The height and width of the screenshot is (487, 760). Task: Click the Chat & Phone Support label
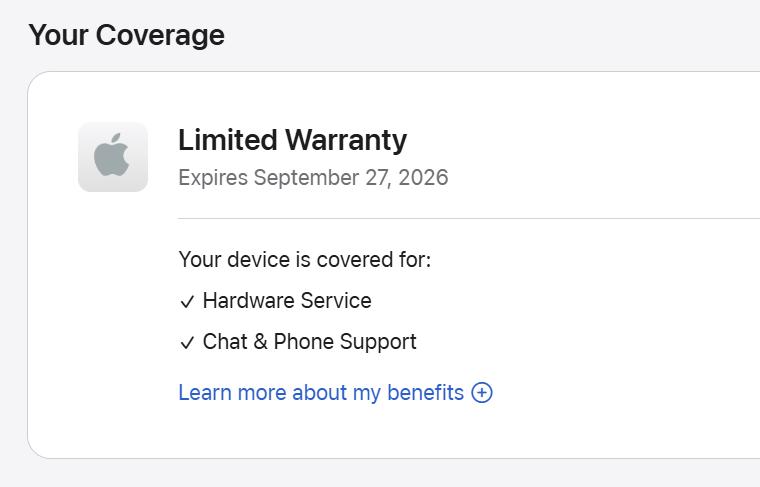(x=309, y=342)
